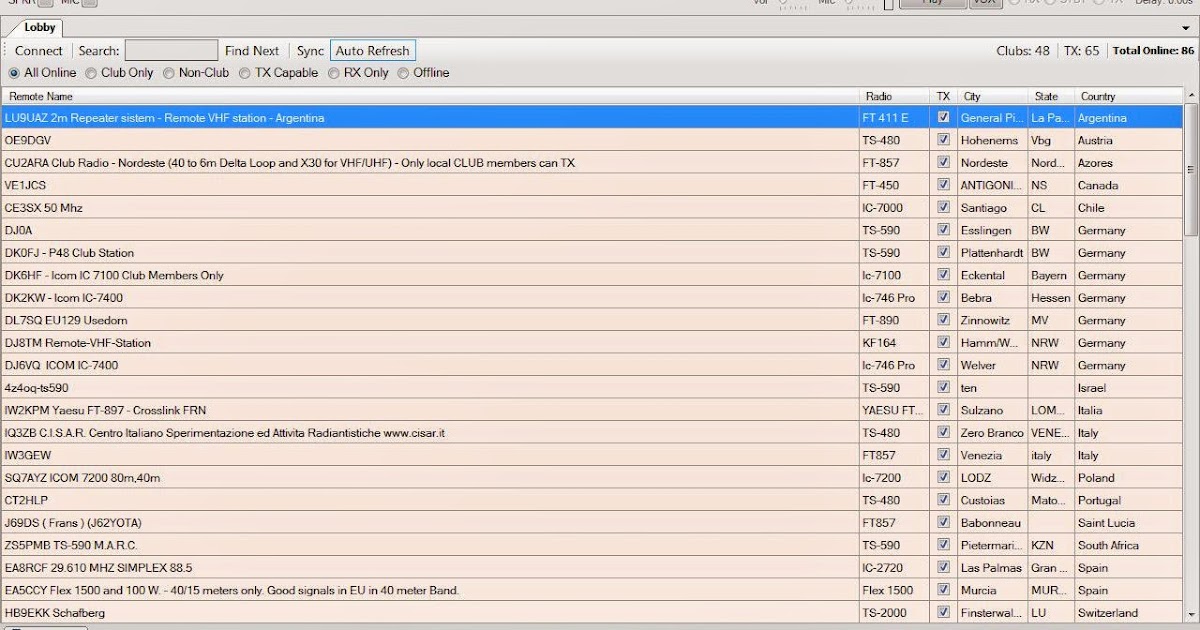Enable VOX transmit mode
The width and height of the screenshot is (1200, 630).
tap(985, 2)
